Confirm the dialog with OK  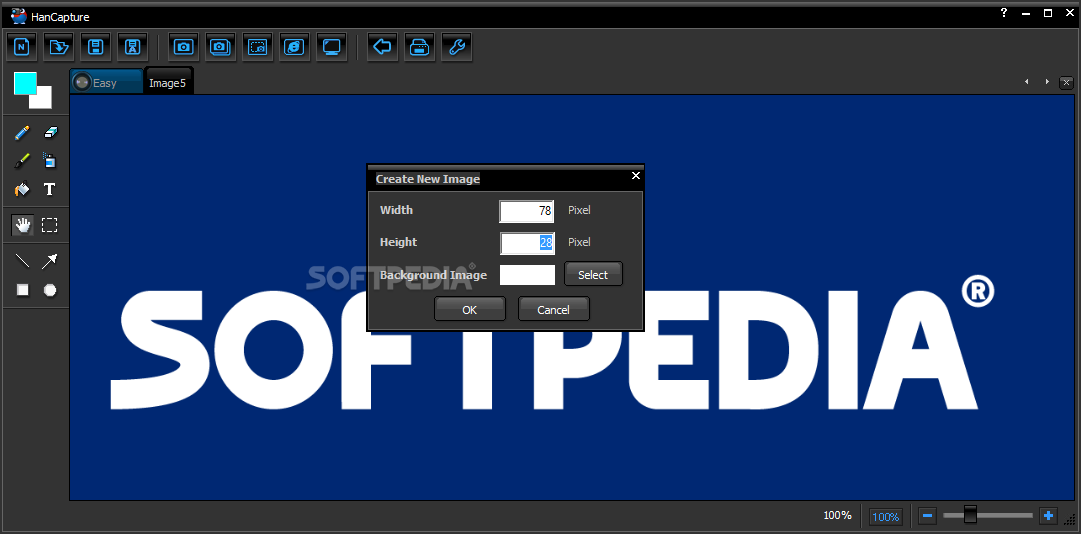(469, 309)
